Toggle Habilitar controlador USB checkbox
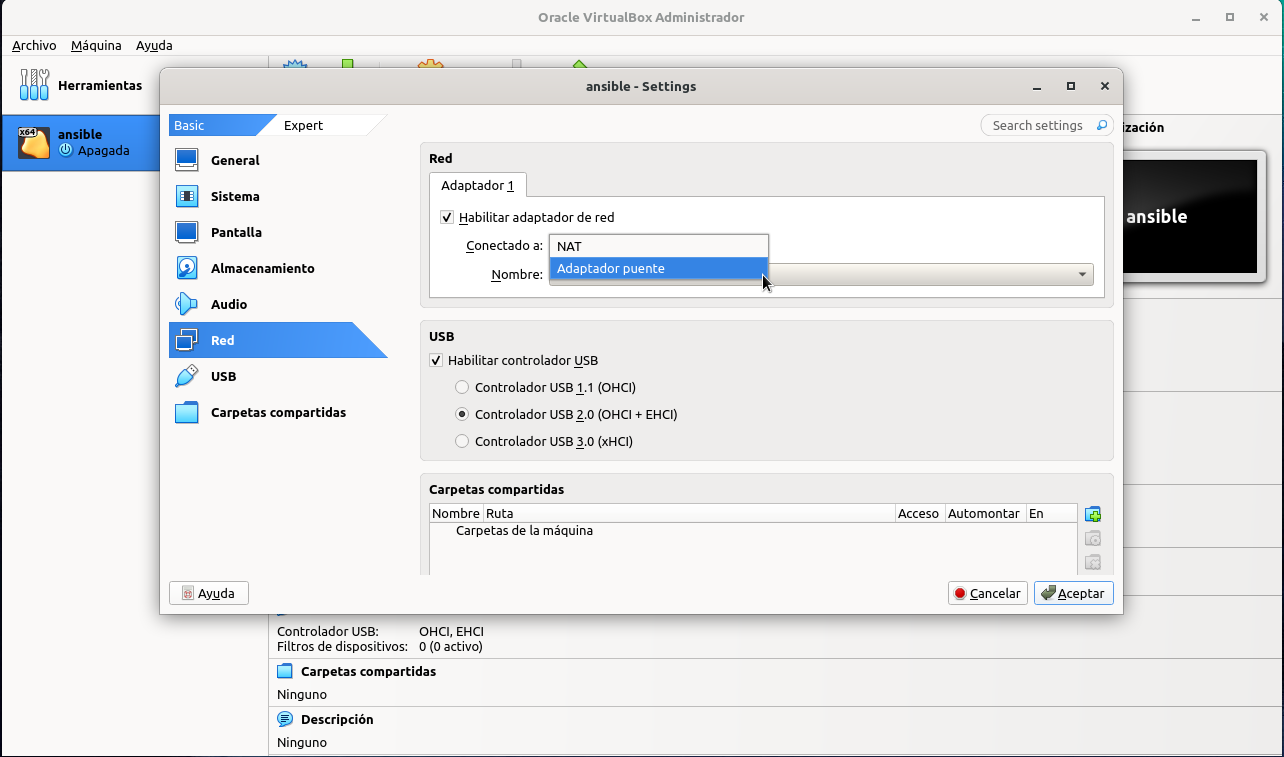This screenshot has width=1284, height=757. click(436, 360)
